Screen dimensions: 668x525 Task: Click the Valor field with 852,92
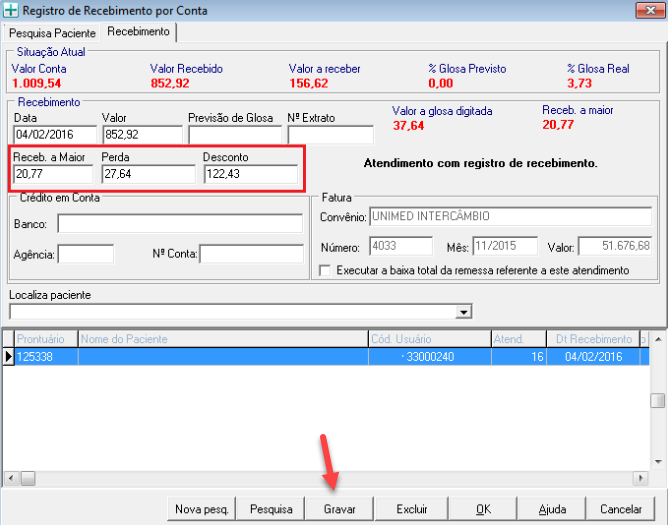pos(142,135)
